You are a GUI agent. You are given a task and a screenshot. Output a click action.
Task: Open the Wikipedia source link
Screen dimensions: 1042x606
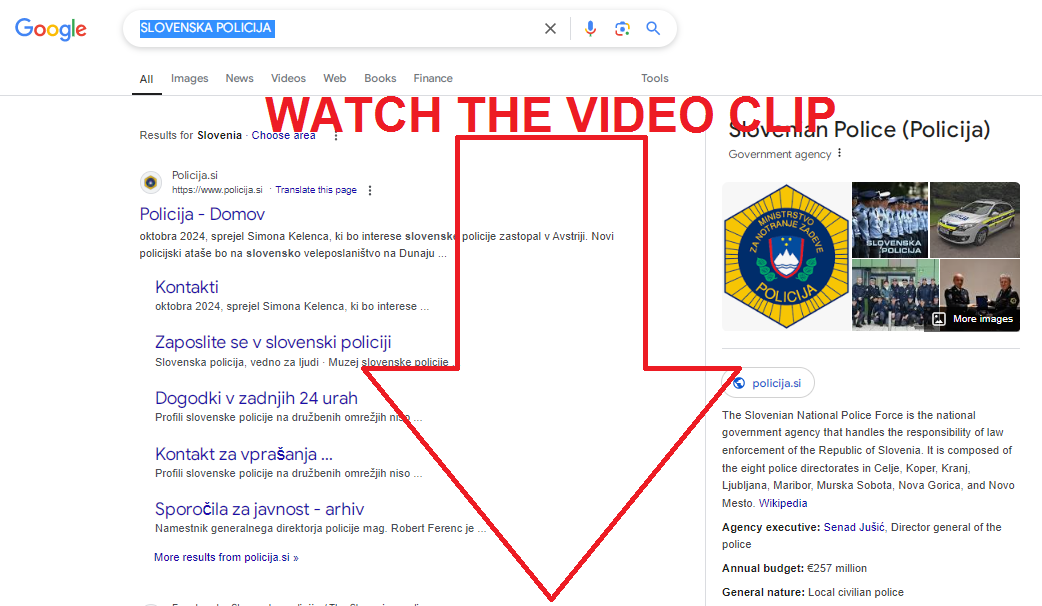[x=783, y=503]
